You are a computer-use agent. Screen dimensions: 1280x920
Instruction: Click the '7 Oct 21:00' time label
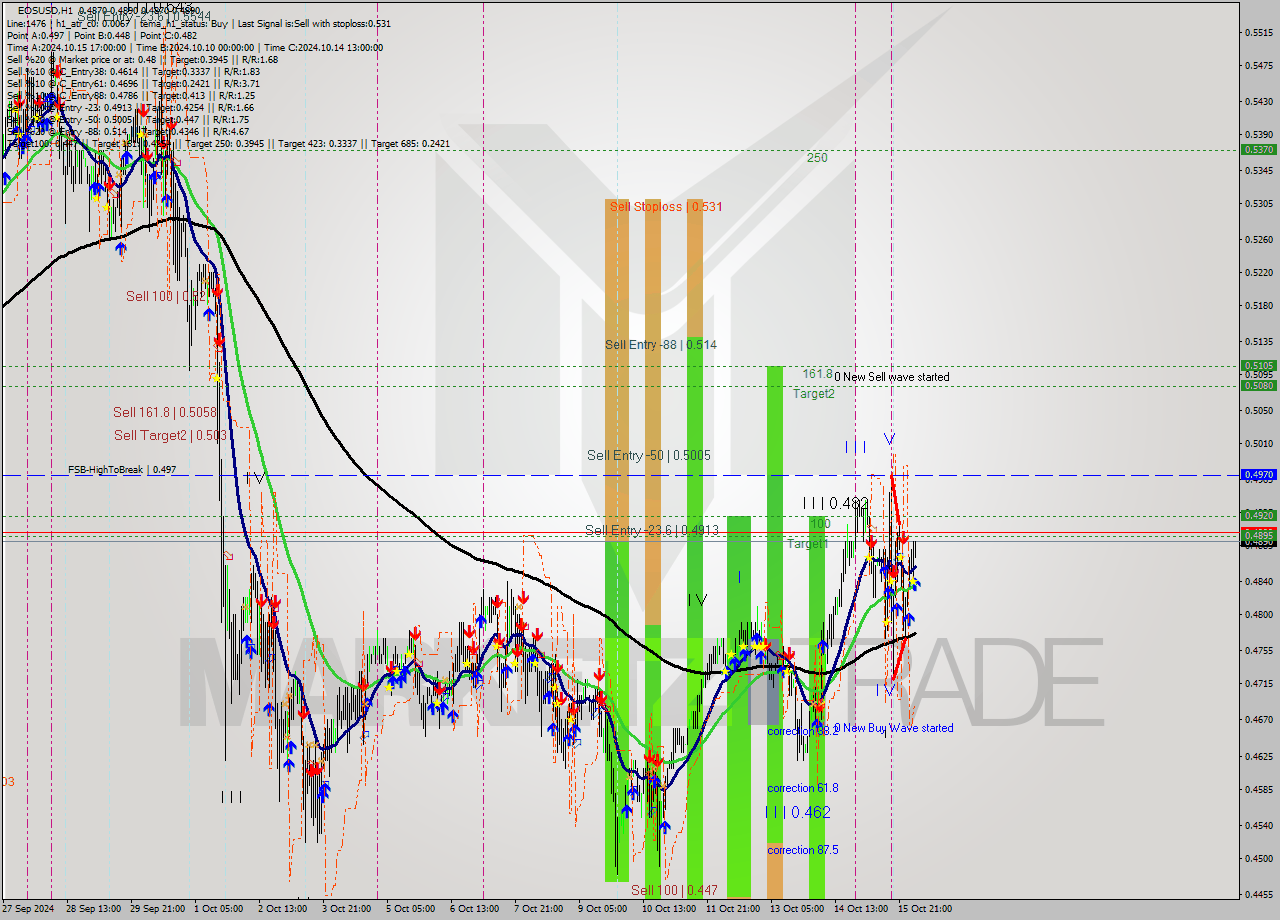538,909
